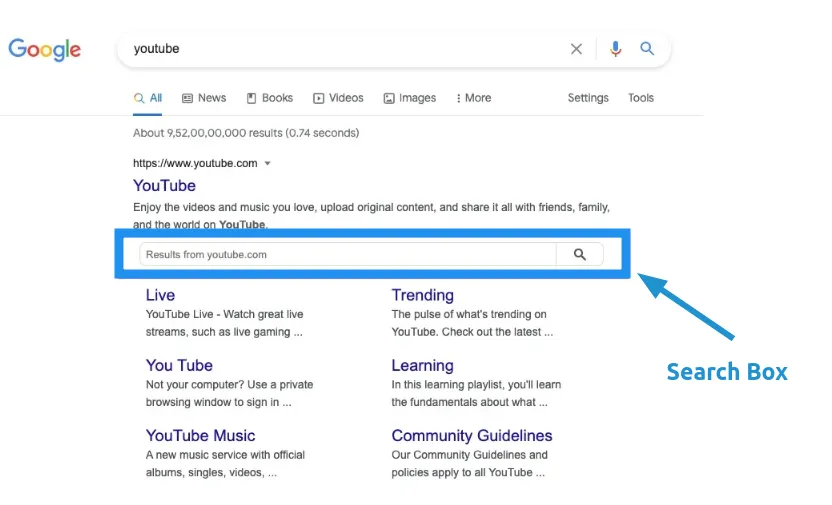Open search Settings
The image size is (832, 505).
[588, 98]
